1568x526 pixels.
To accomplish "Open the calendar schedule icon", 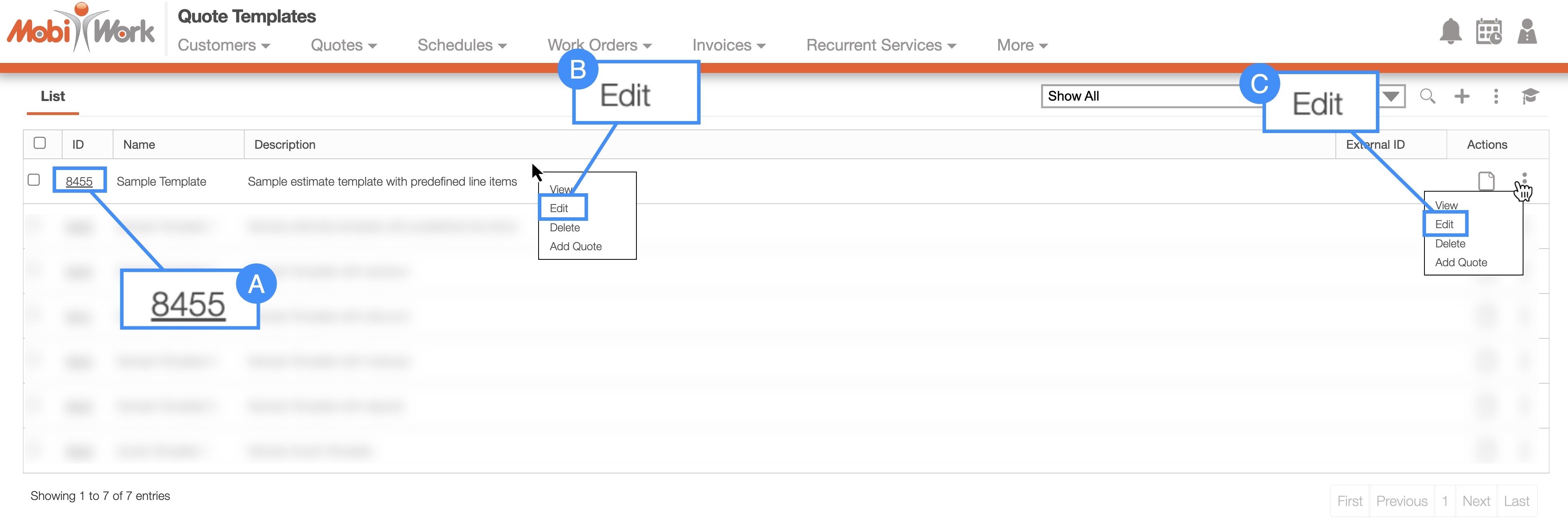I will [x=1488, y=32].
